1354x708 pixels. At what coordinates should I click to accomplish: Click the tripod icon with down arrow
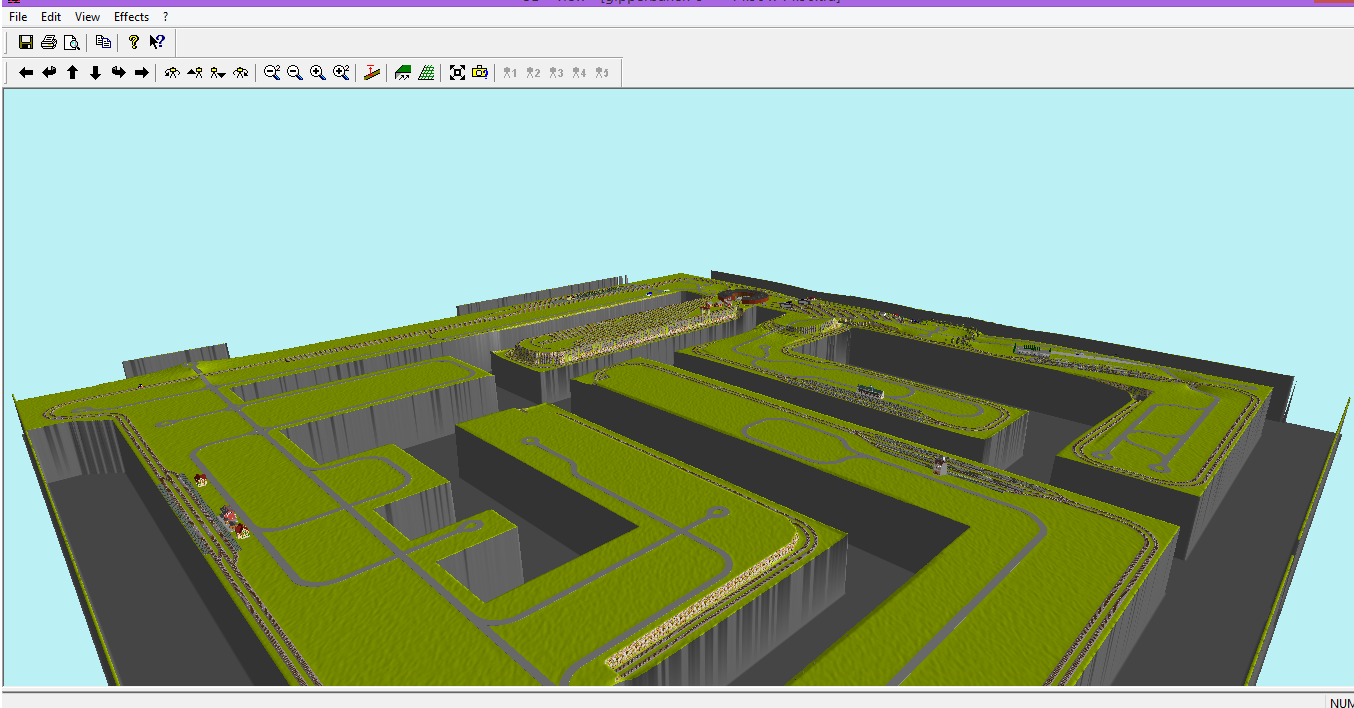(218, 73)
